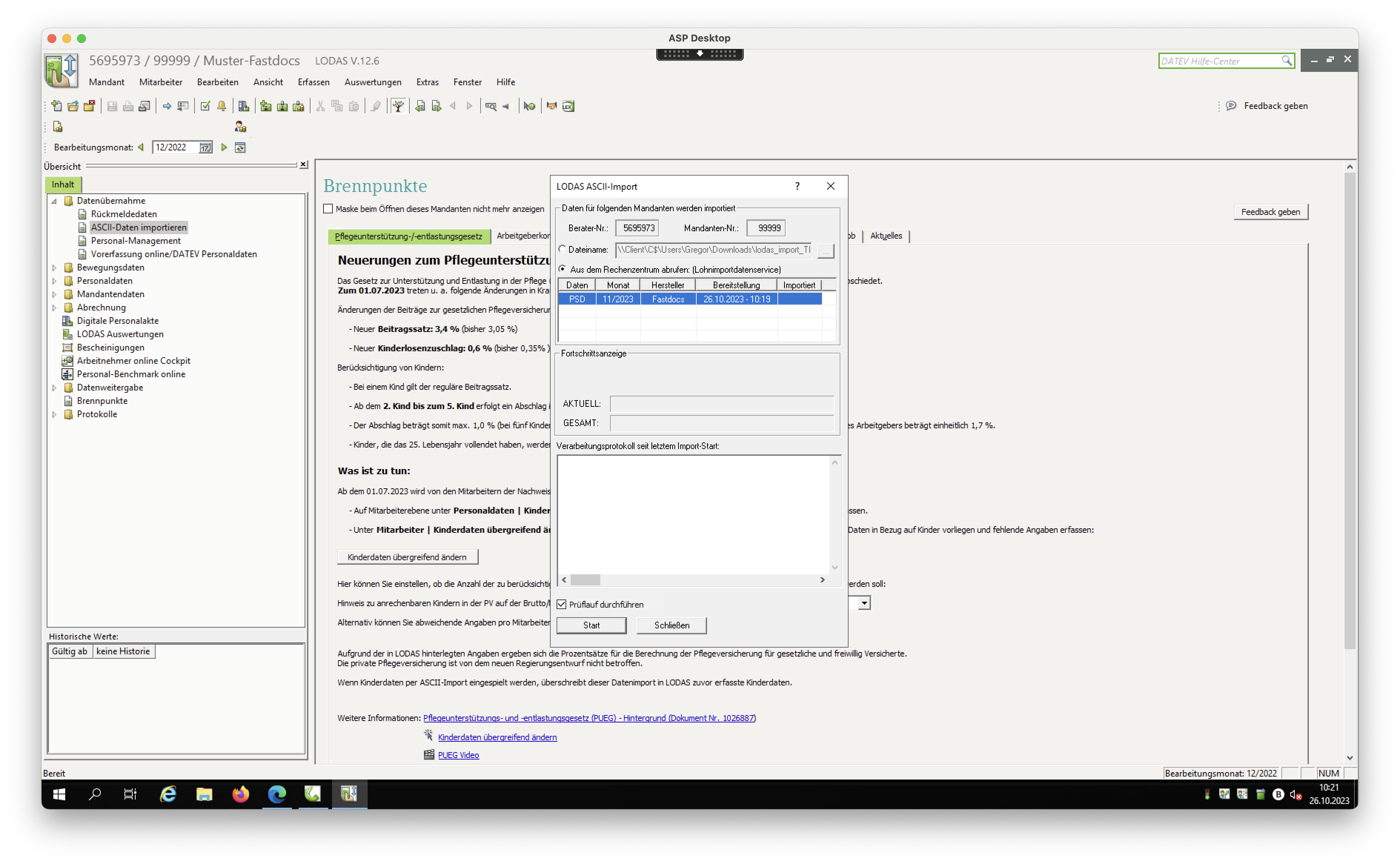The height and width of the screenshot is (864, 1400).
Task: Click the protocol horizontal scrollbar thumb
Action: [585, 579]
